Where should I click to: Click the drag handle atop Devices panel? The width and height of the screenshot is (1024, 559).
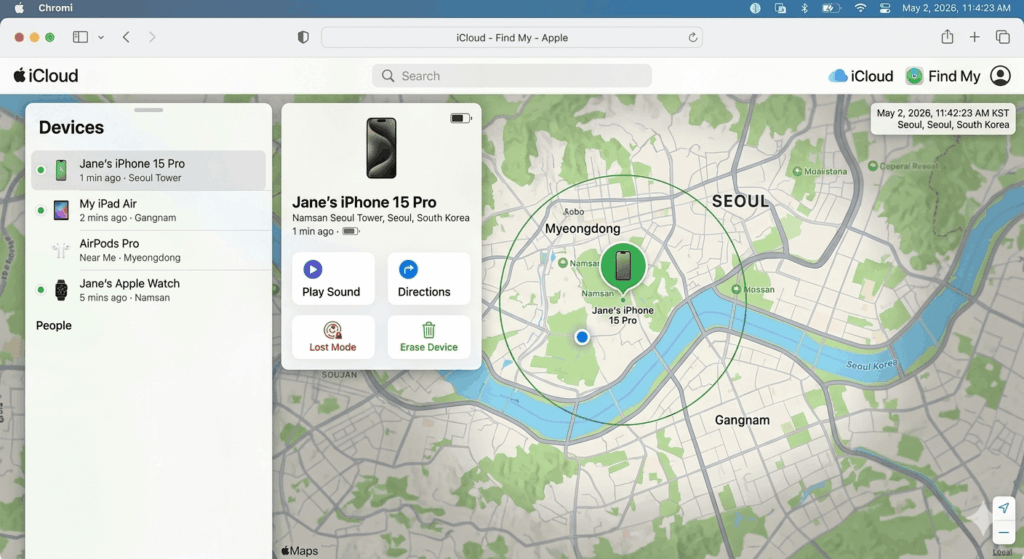tap(149, 110)
